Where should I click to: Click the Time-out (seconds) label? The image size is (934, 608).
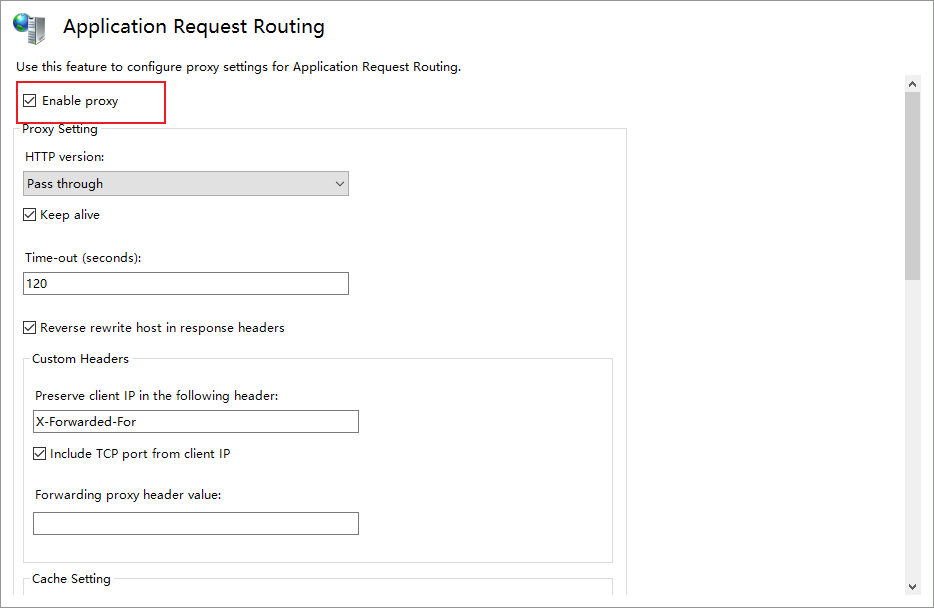pos(83,258)
